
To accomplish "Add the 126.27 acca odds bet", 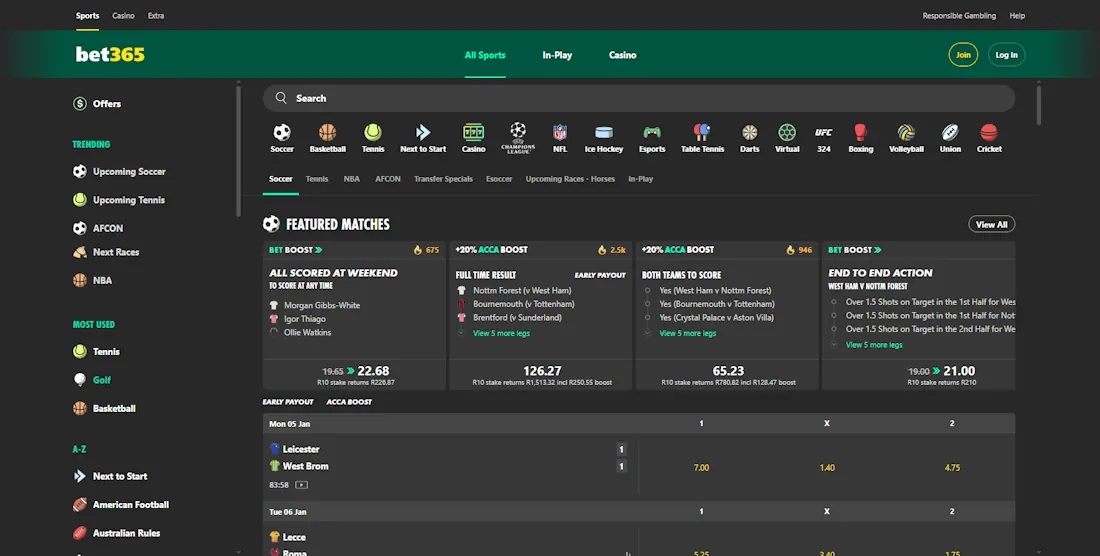I will tap(541, 374).
